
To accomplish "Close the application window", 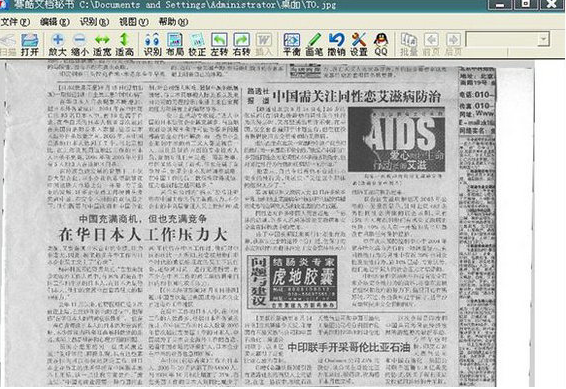I will [552, 4].
